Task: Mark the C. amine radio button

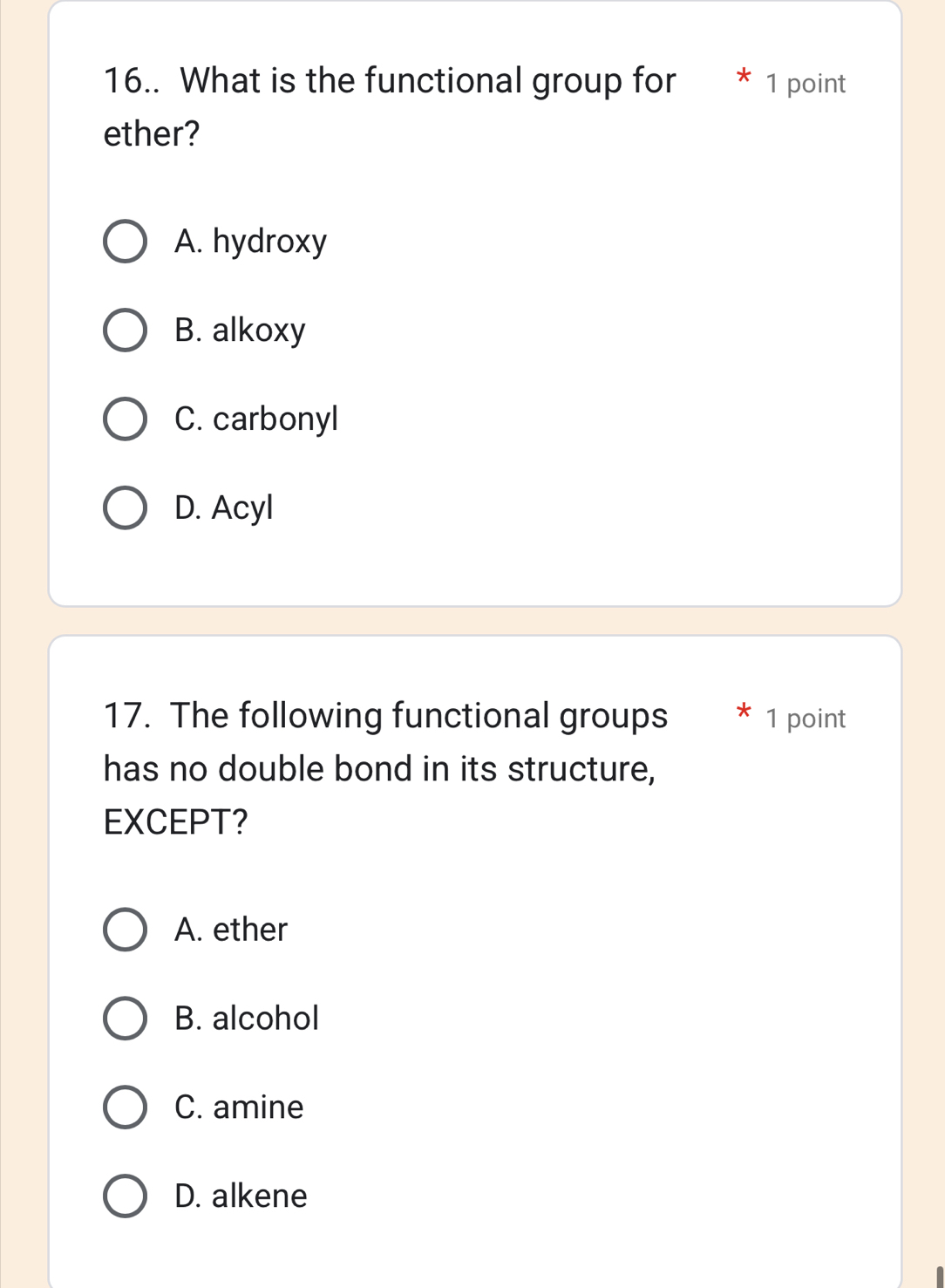Action: [x=125, y=1107]
